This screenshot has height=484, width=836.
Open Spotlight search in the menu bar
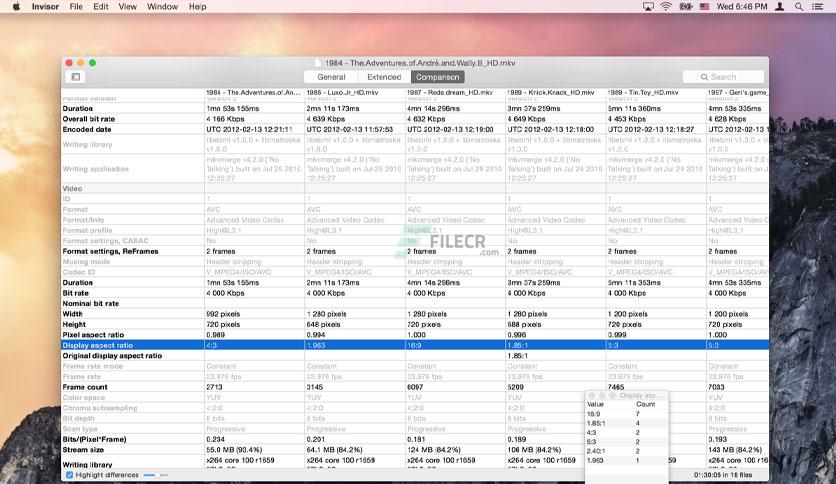799,6
